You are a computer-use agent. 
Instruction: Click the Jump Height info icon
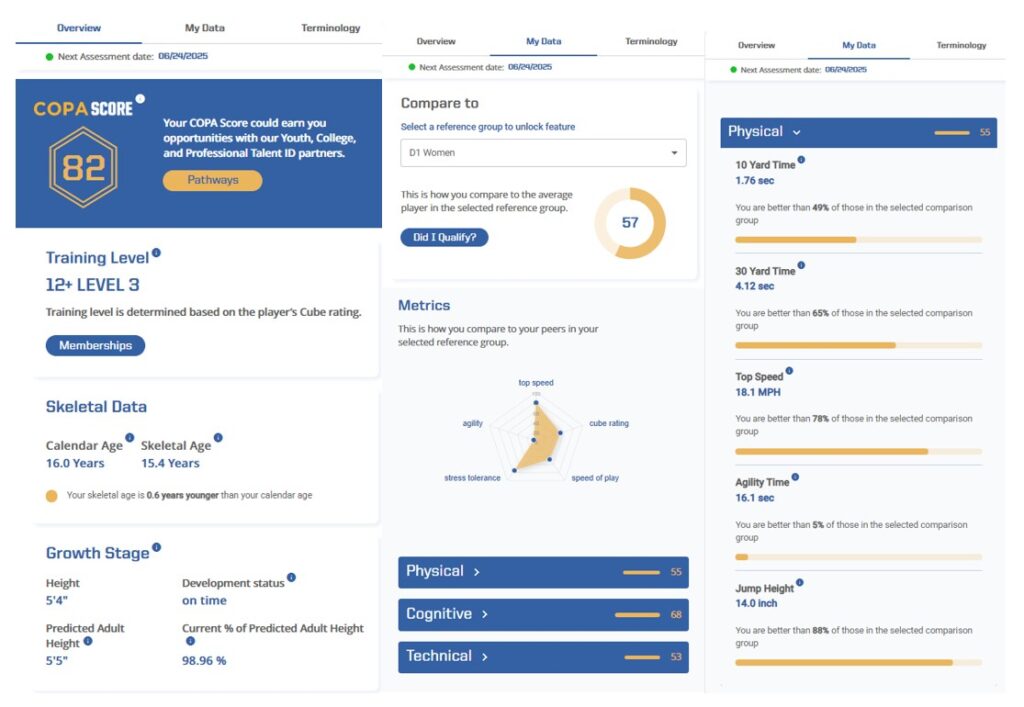[x=799, y=582]
